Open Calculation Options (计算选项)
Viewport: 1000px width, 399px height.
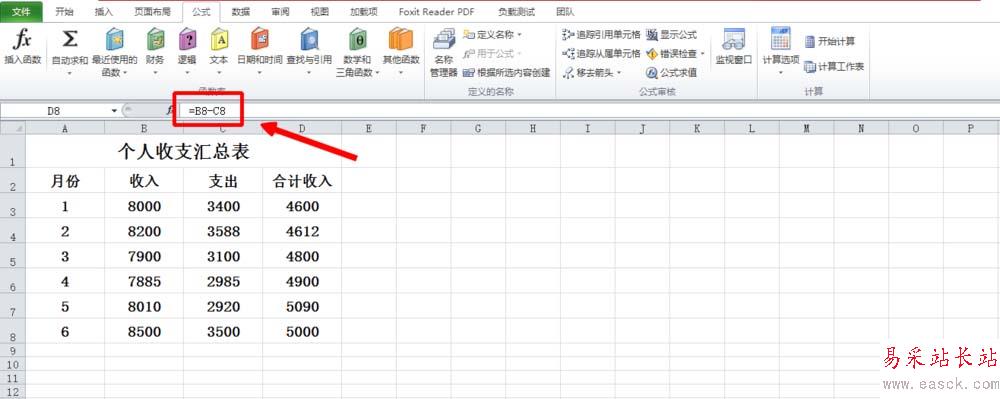781,51
